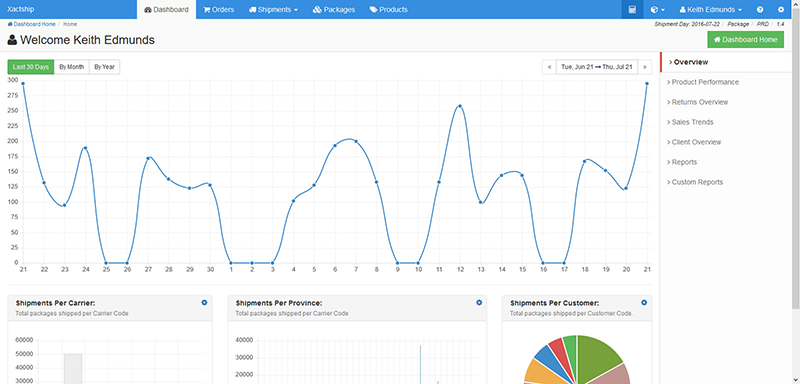Screen dimensions: 800x384
Task: Select Overview in the sidebar
Action: (726, 62)
